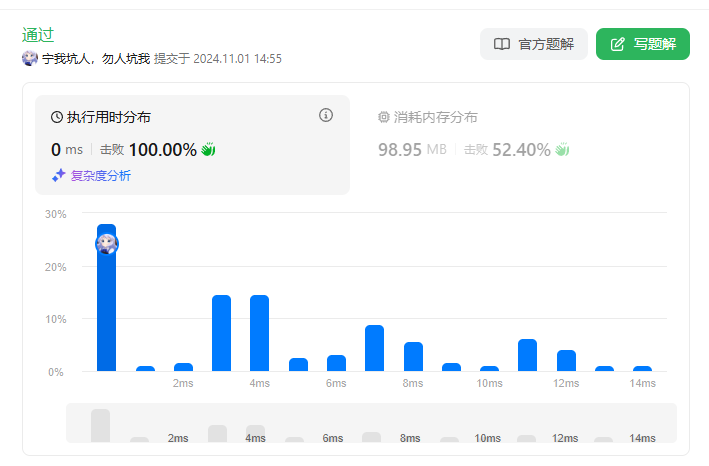Image resolution: width=709 pixels, height=466 pixels.
Task: Click the 12ms area of the bottom range slider
Action: click(565, 437)
